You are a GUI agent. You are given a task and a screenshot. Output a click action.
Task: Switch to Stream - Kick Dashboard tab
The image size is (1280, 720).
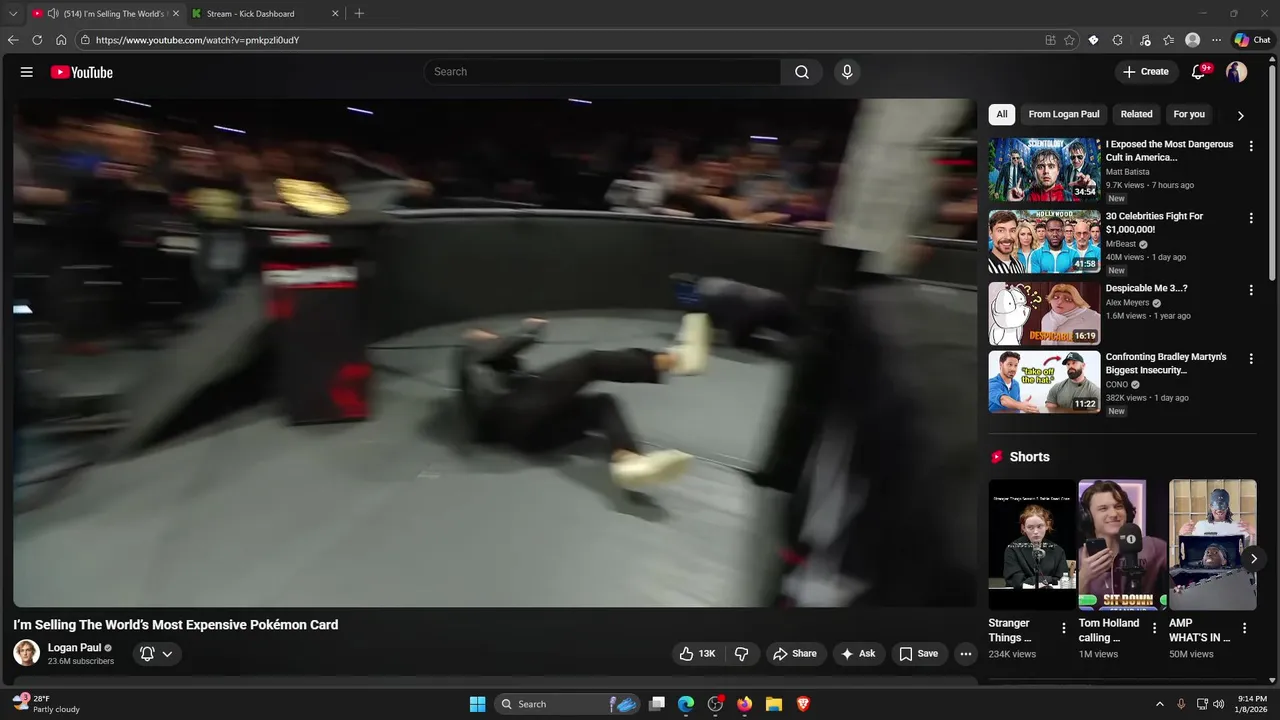(266, 14)
